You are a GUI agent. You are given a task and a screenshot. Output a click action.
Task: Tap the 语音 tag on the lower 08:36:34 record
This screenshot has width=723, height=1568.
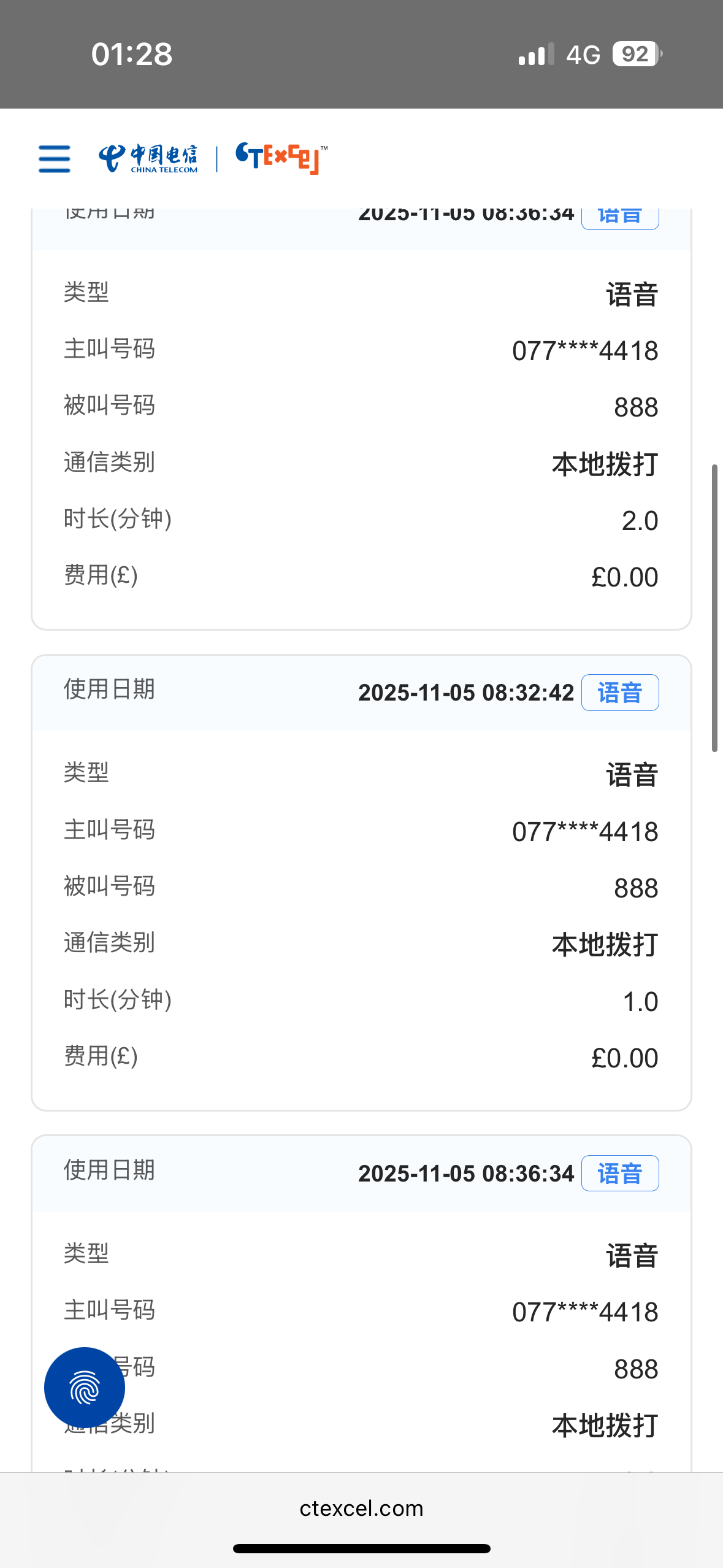pos(620,1174)
